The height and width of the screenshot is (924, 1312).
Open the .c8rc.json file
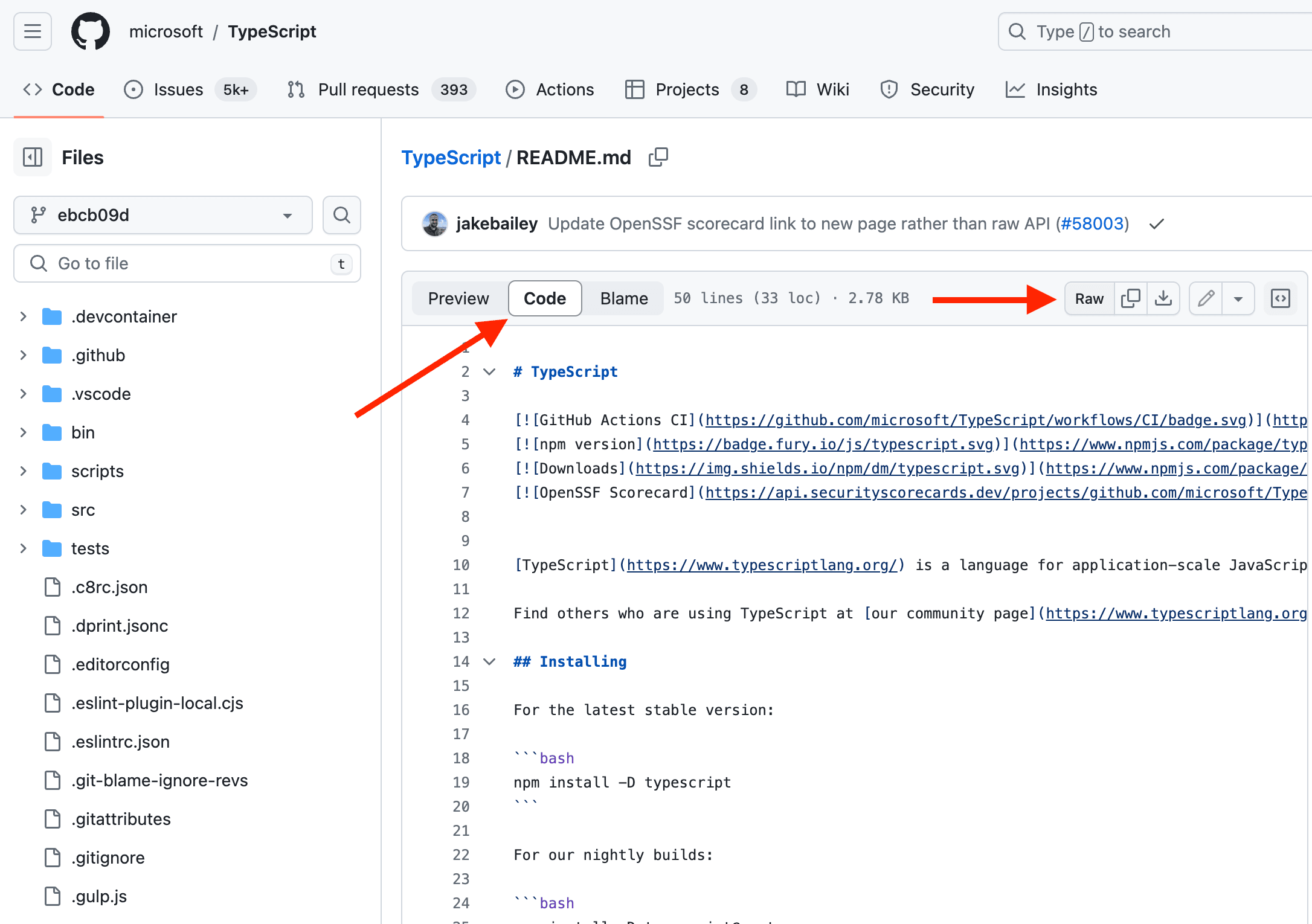click(x=109, y=587)
